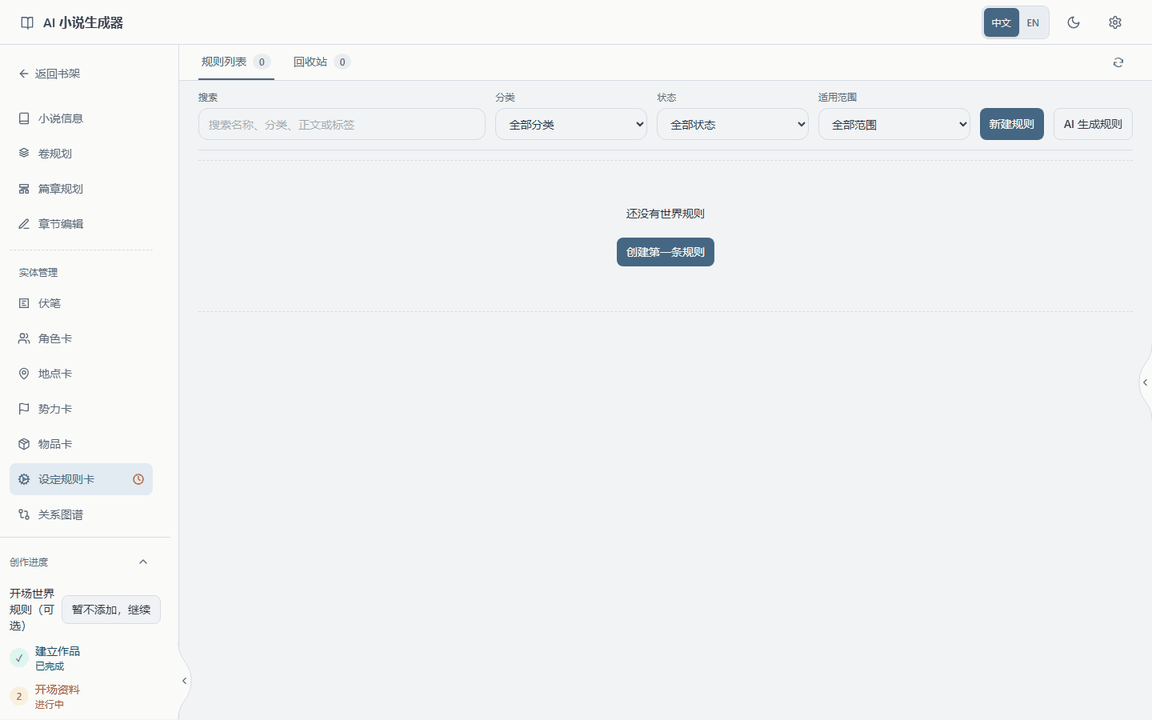Click the back arrow next to 返回书架
The image size is (1152, 720).
click(24, 73)
